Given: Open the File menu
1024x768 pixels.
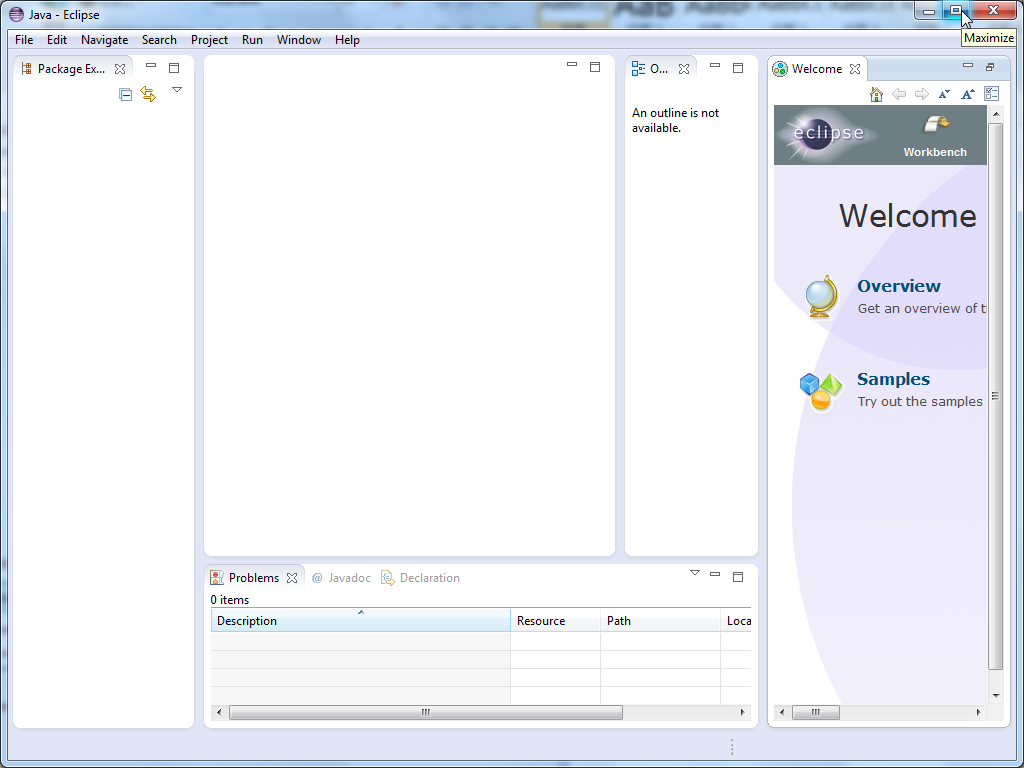Looking at the screenshot, I should point(24,40).
